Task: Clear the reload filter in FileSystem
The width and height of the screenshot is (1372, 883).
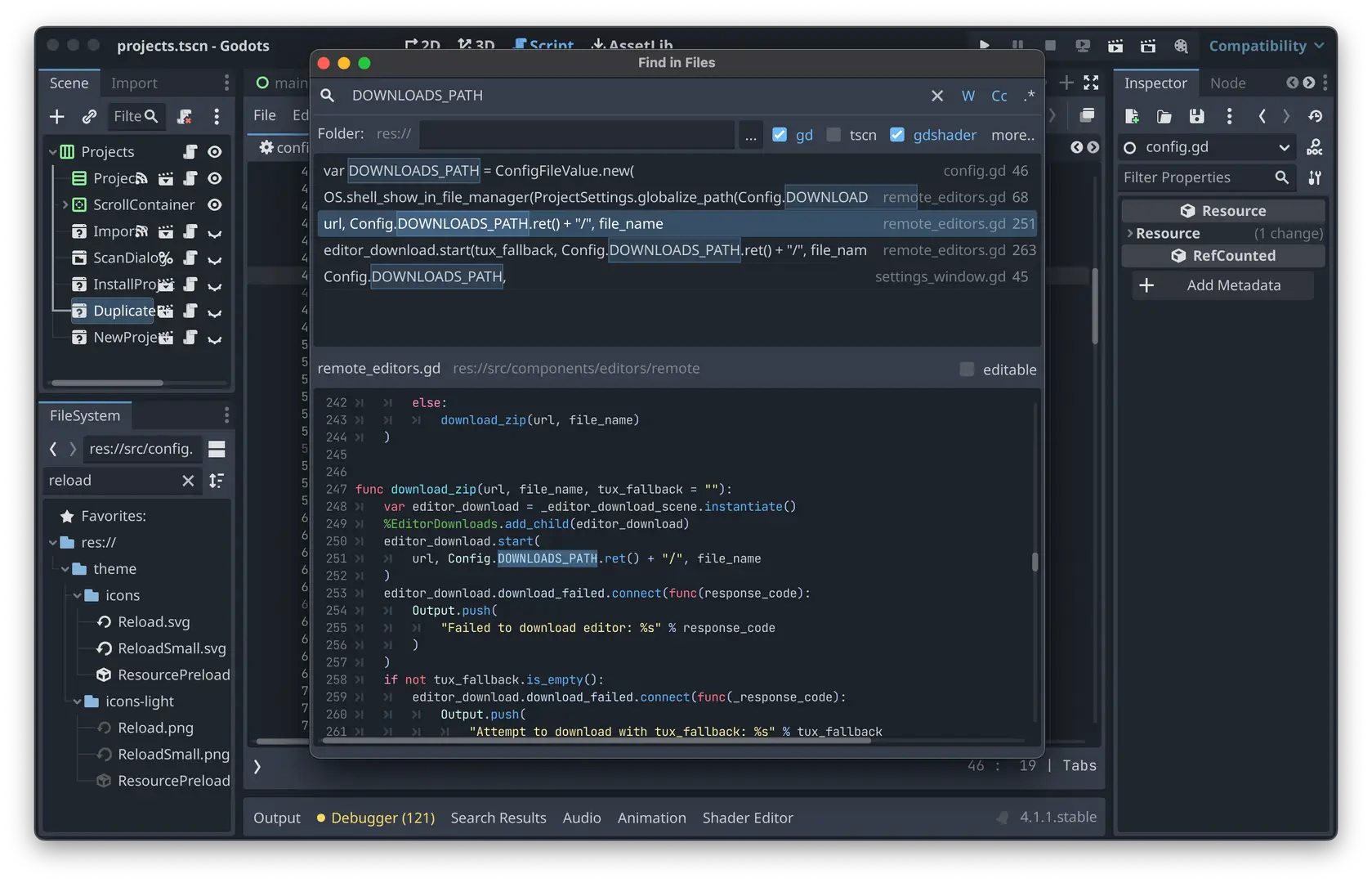Action: pyautogui.click(x=188, y=481)
